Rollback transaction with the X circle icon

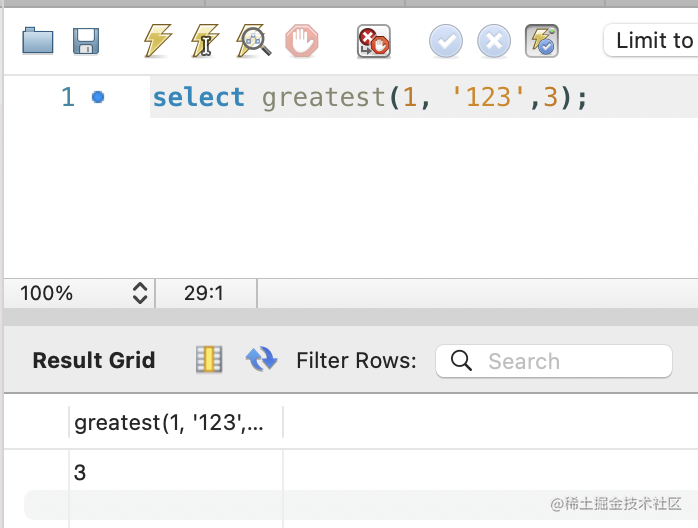pos(494,41)
